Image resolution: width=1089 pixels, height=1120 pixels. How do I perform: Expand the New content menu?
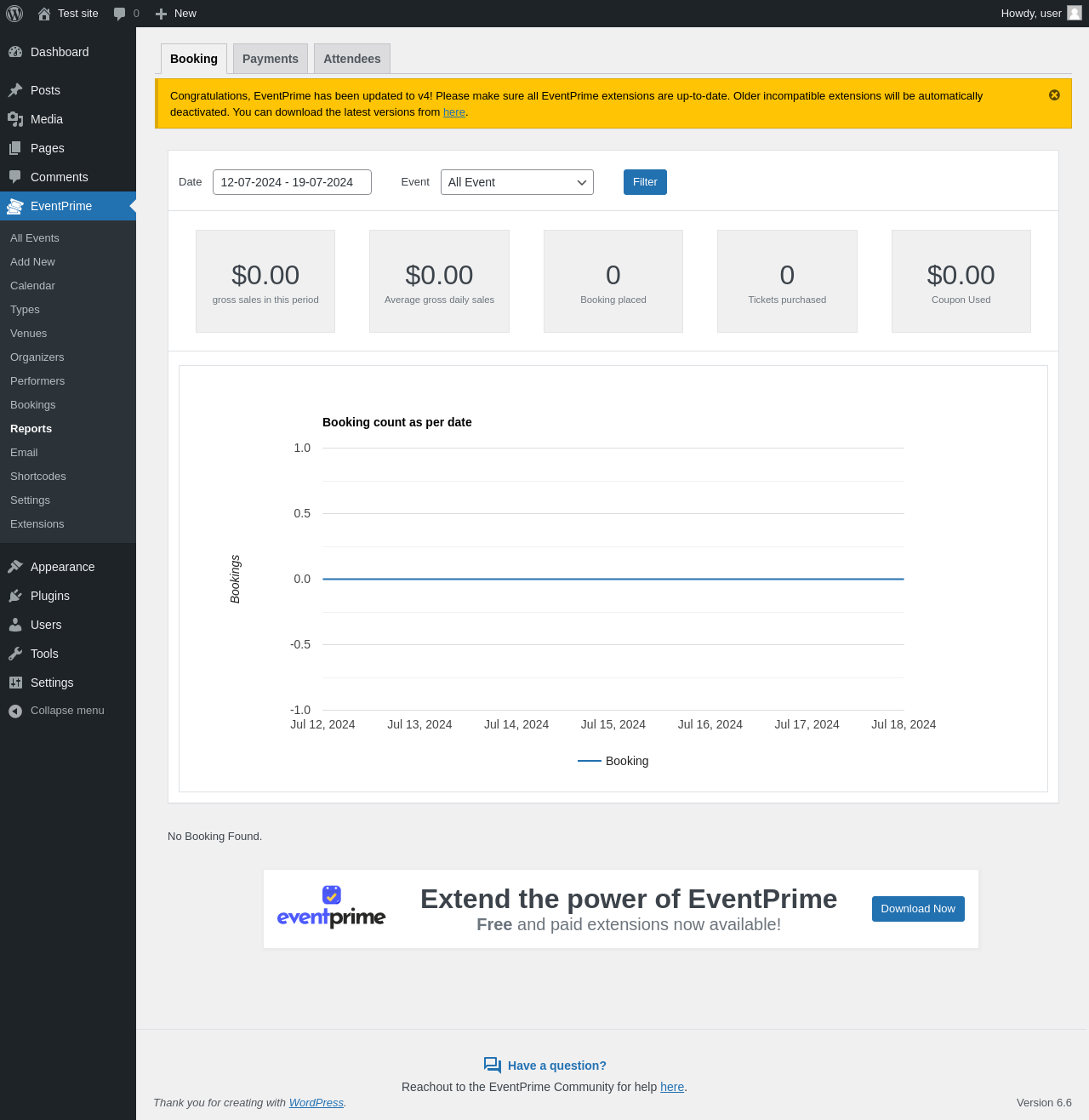point(176,14)
